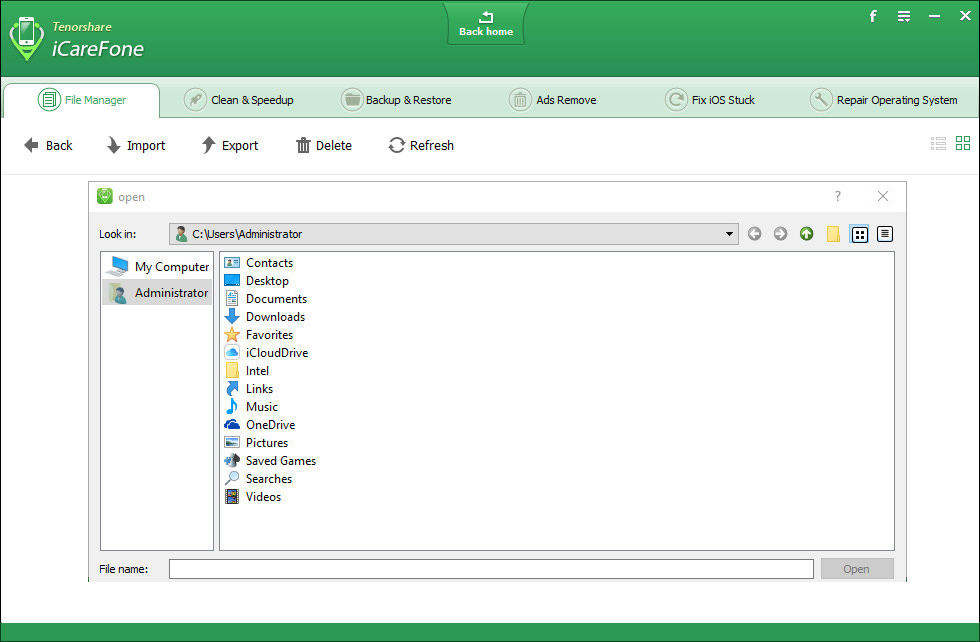Click the Downloads arrow icon
The image size is (980, 642).
point(232,317)
